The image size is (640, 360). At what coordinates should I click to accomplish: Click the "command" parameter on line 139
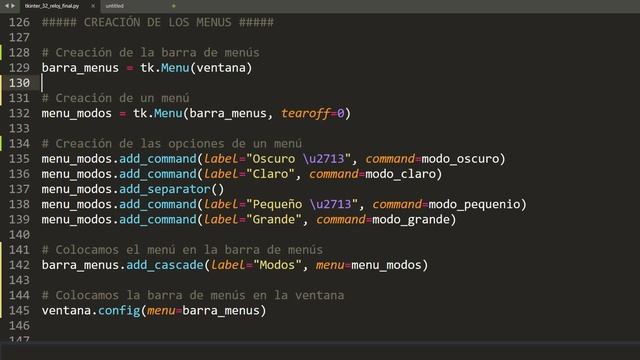point(340,220)
